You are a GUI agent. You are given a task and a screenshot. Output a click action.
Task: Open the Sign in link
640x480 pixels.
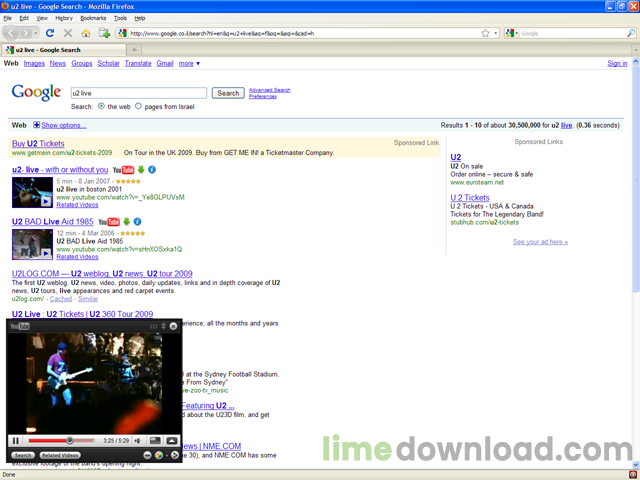(x=617, y=63)
